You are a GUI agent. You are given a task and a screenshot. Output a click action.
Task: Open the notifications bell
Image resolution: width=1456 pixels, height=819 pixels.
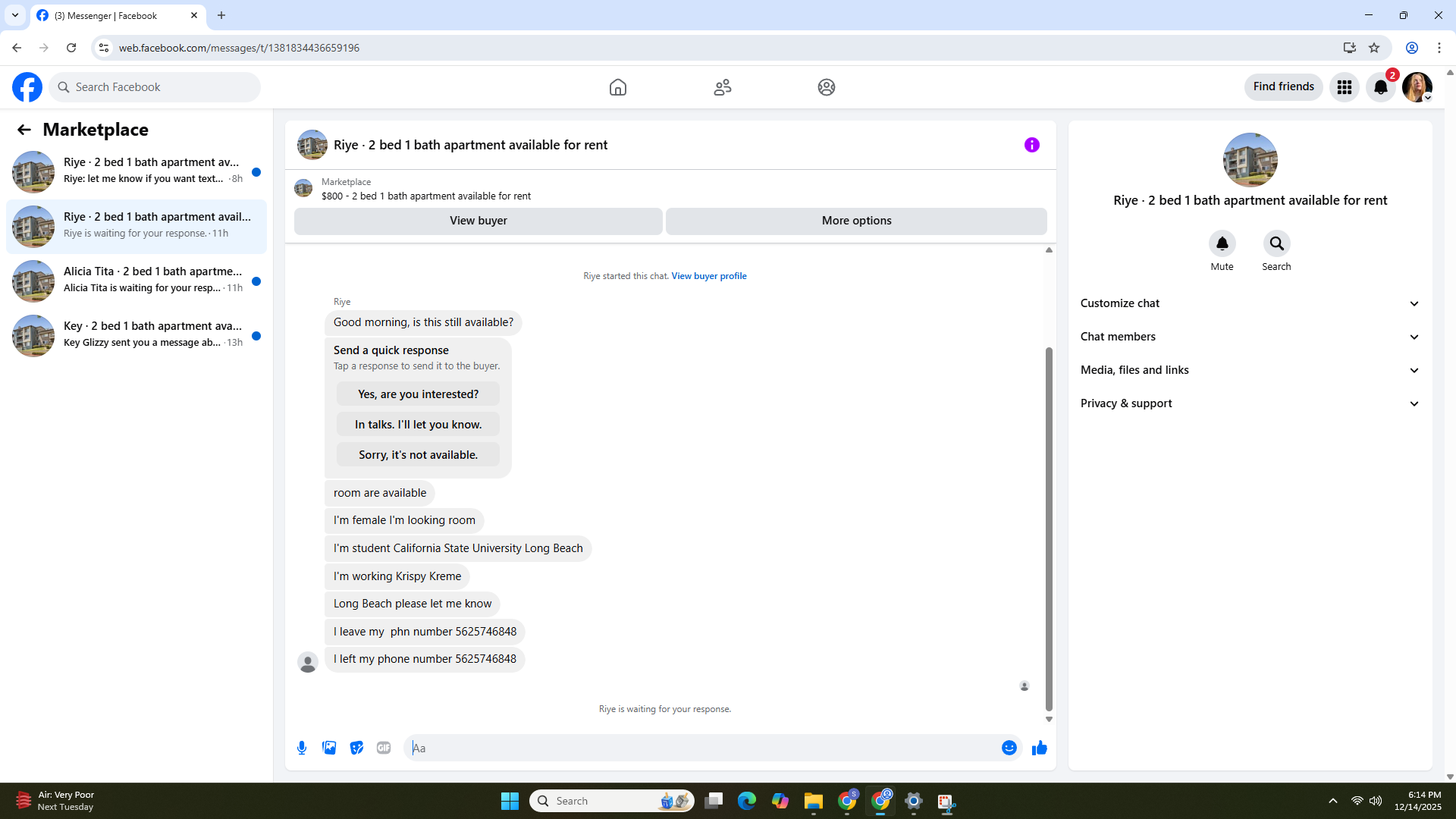pyautogui.click(x=1380, y=87)
